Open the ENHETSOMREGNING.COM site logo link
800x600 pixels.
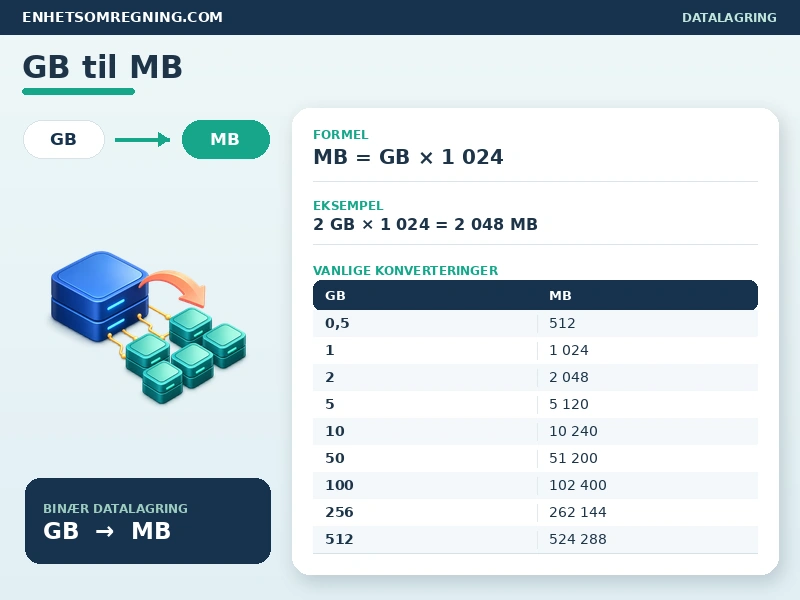tap(122, 17)
